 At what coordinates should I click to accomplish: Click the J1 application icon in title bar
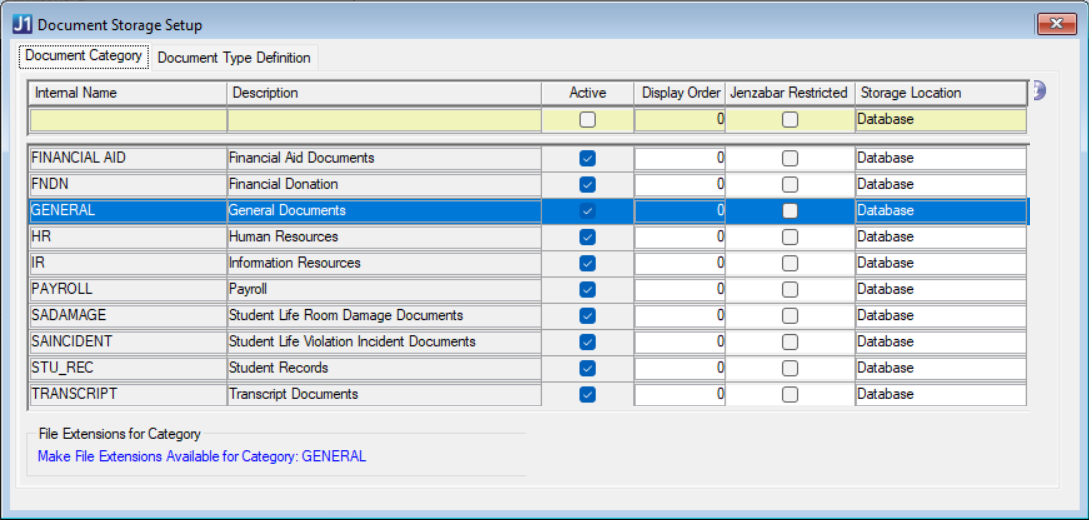[x=22, y=24]
